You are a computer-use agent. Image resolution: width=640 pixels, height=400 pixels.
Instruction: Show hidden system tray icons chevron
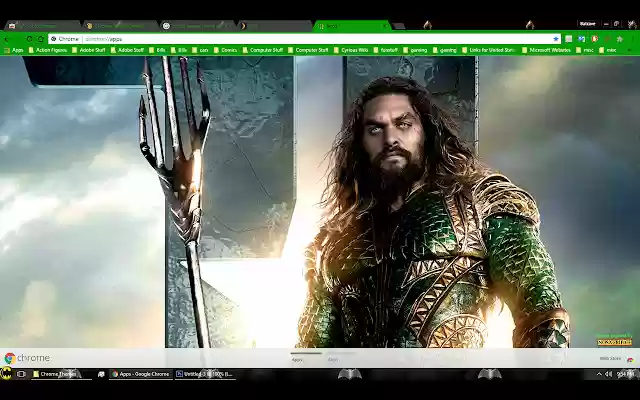coord(599,374)
